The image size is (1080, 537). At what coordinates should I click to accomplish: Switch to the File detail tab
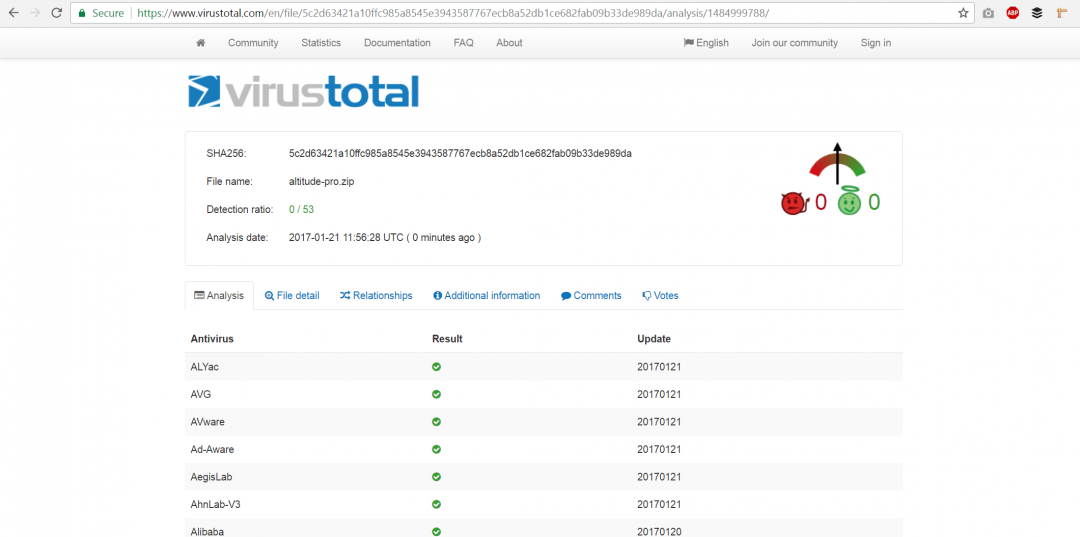pyautogui.click(x=292, y=295)
